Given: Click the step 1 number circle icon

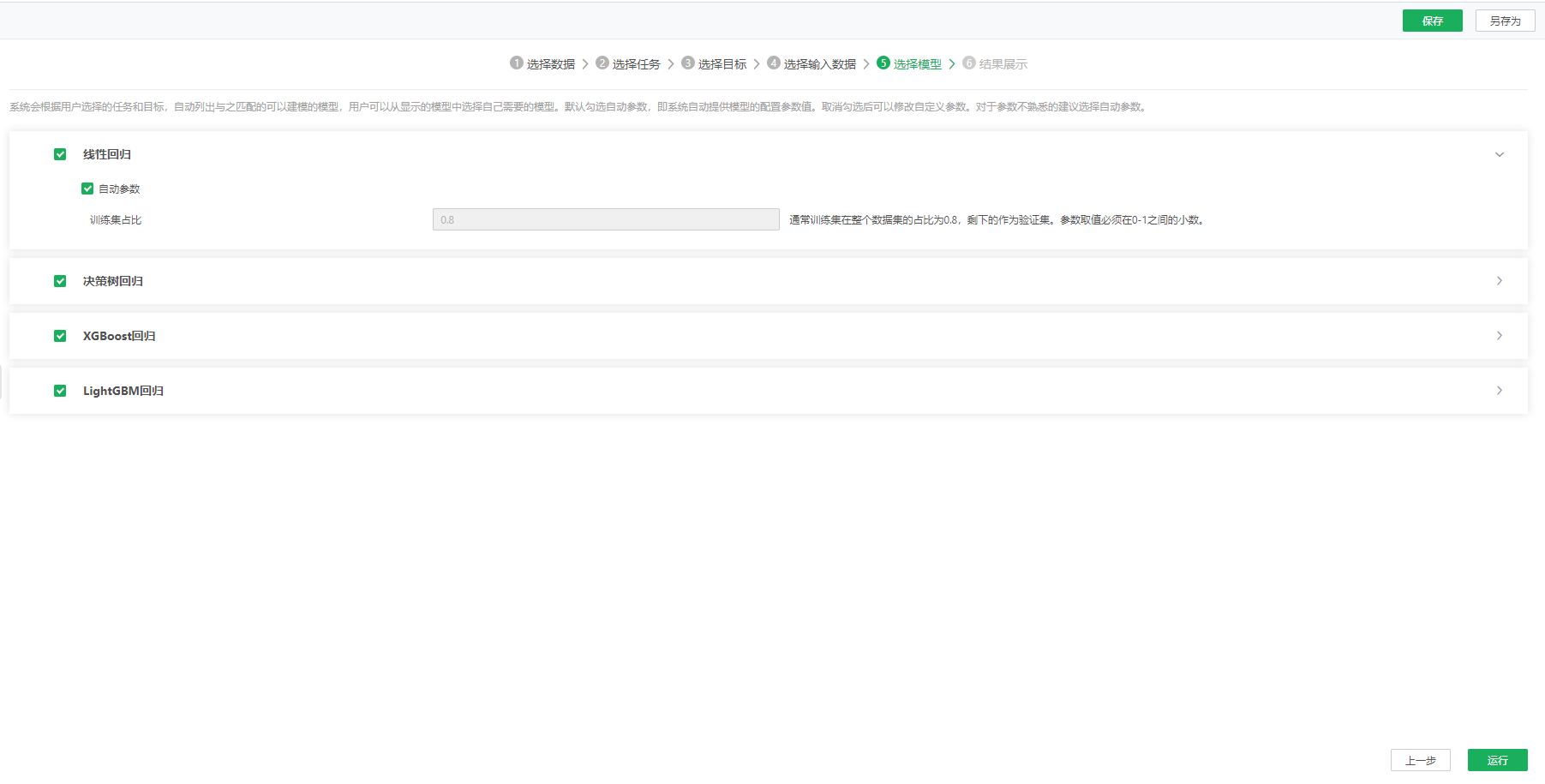Looking at the screenshot, I should [x=516, y=63].
